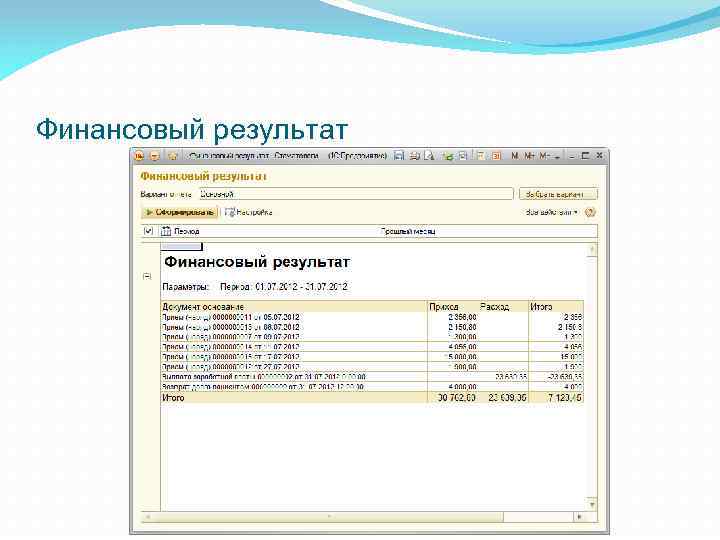720x540 pixels.
Task: Click the Вариант отчета input field
Action: pos(356,194)
